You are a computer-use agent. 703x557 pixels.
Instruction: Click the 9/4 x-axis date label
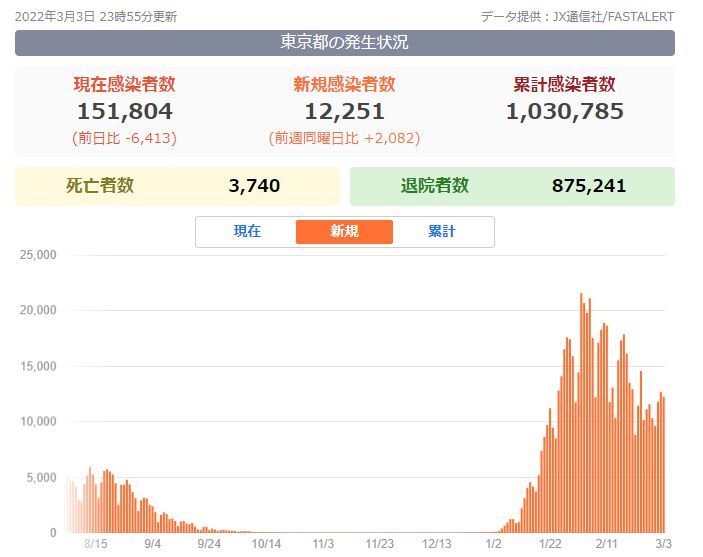pyautogui.click(x=152, y=544)
